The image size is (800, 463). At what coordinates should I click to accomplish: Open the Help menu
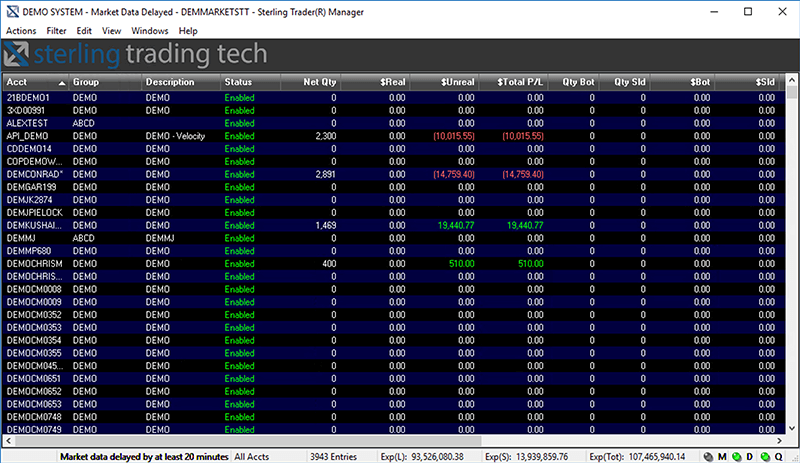tap(188, 31)
